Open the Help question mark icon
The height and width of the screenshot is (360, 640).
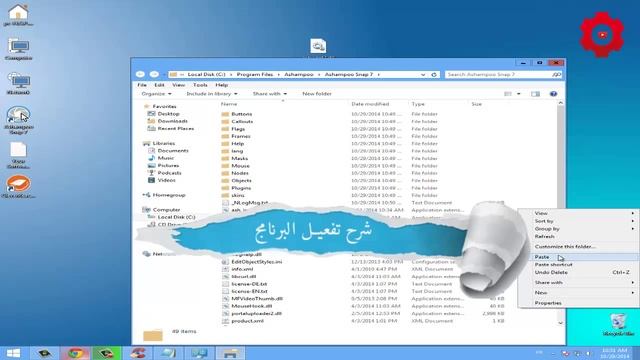(x=553, y=94)
